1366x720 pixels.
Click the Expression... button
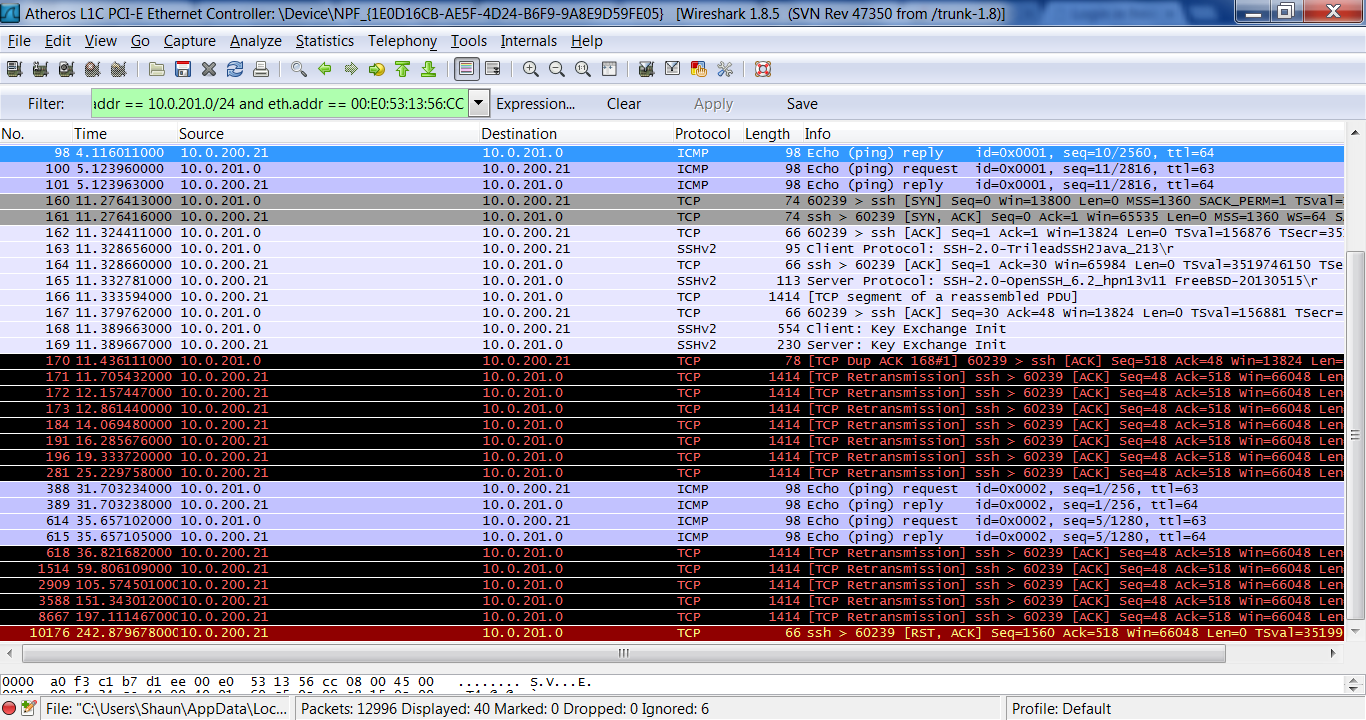(x=535, y=103)
